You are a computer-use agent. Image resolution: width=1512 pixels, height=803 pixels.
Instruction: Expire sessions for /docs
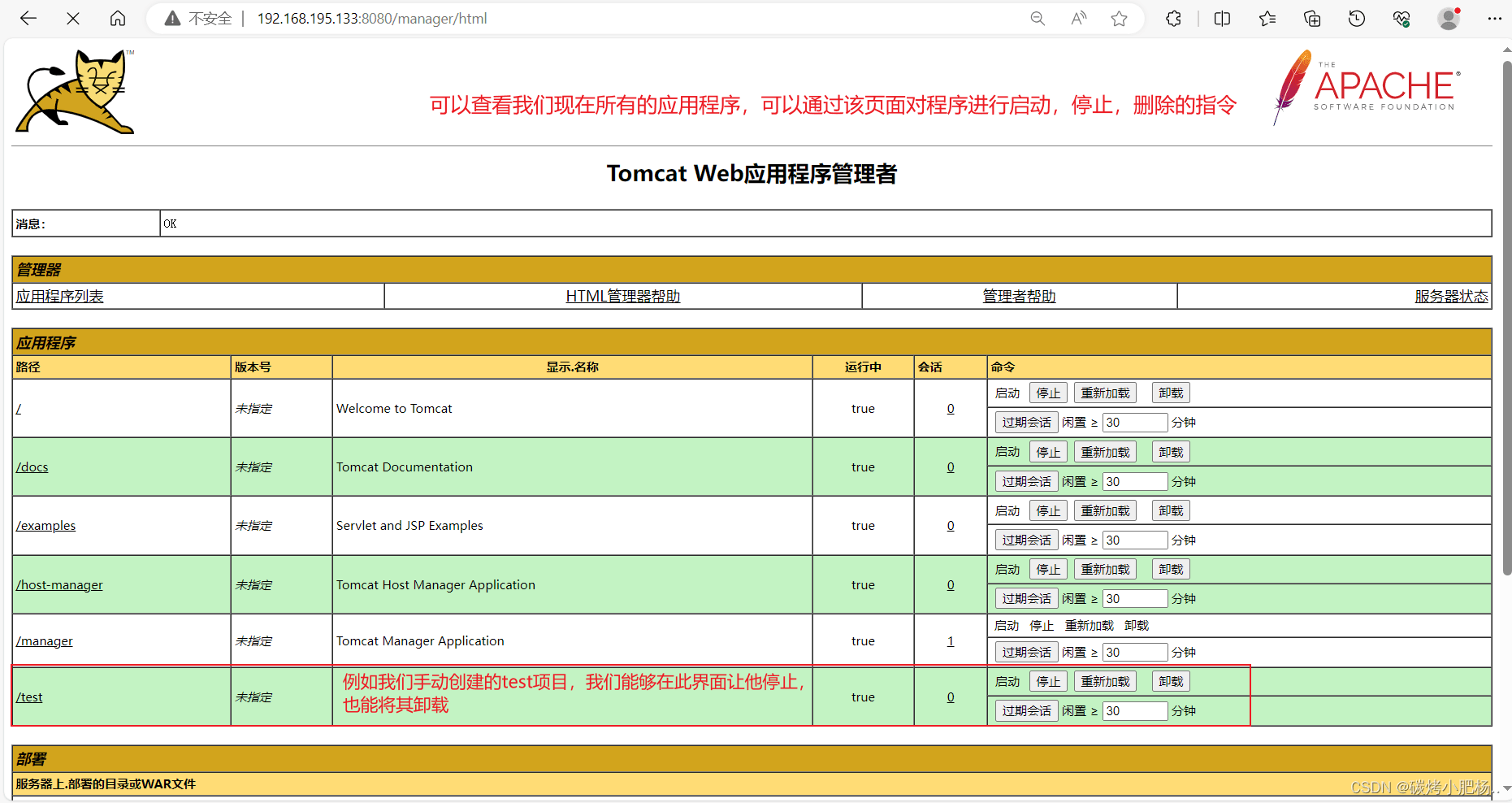[x=1027, y=482]
